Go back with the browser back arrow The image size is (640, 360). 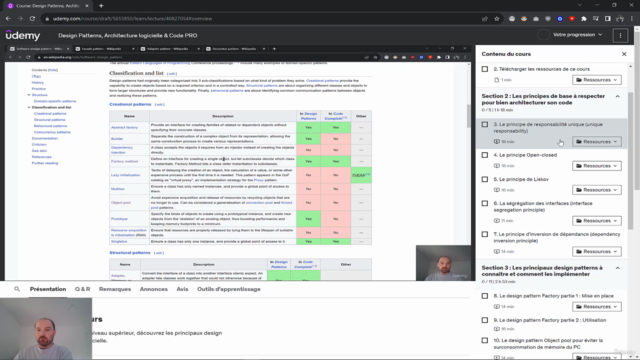[x=8, y=19]
